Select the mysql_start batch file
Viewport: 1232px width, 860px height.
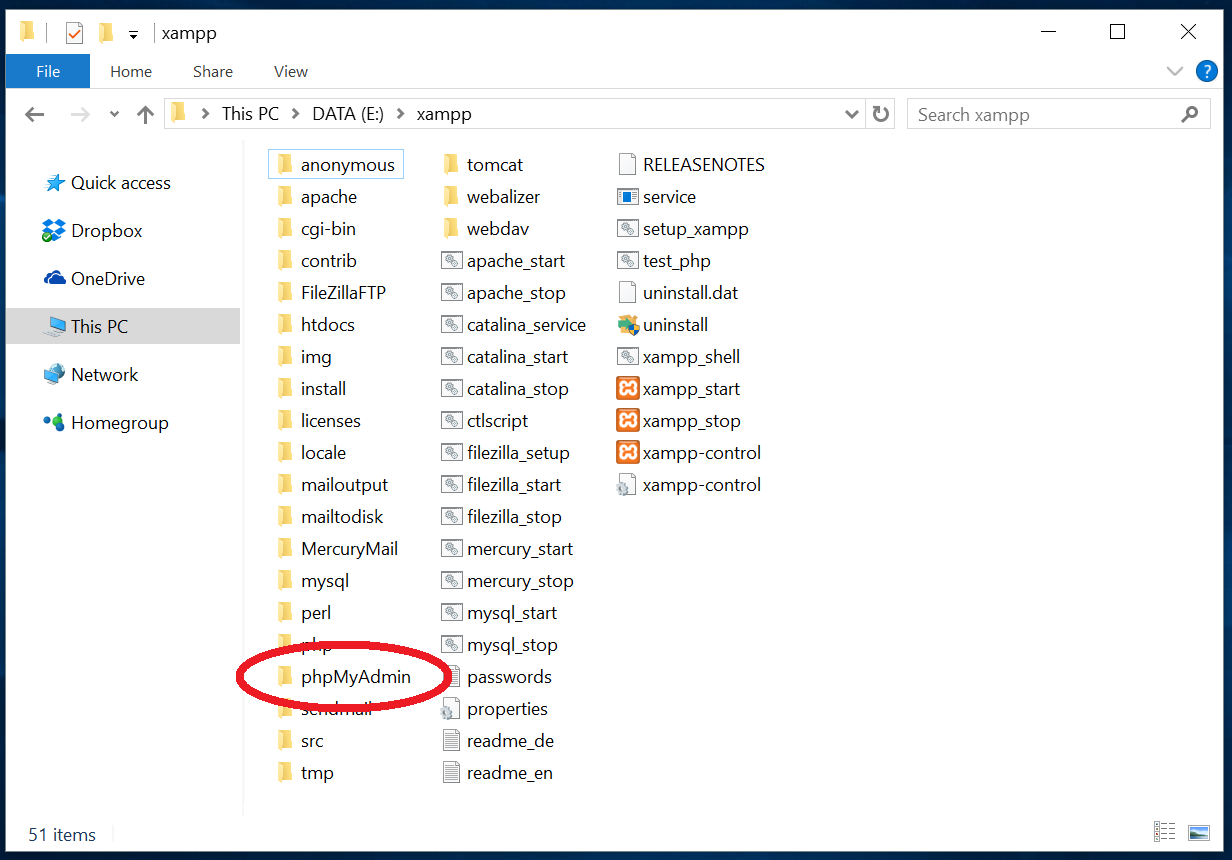pos(499,613)
